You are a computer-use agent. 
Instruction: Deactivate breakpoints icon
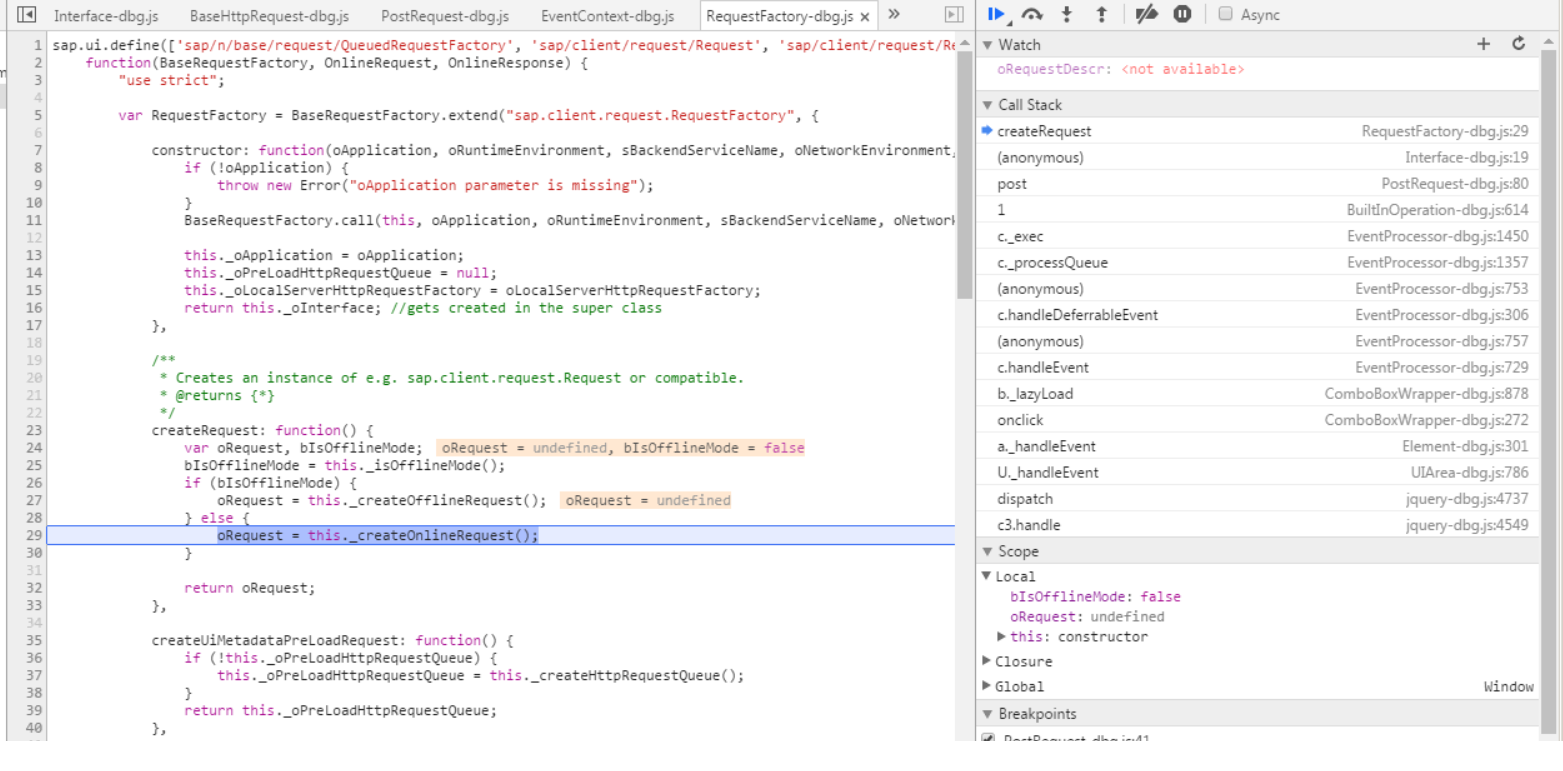pyautogui.click(x=1147, y=14)
